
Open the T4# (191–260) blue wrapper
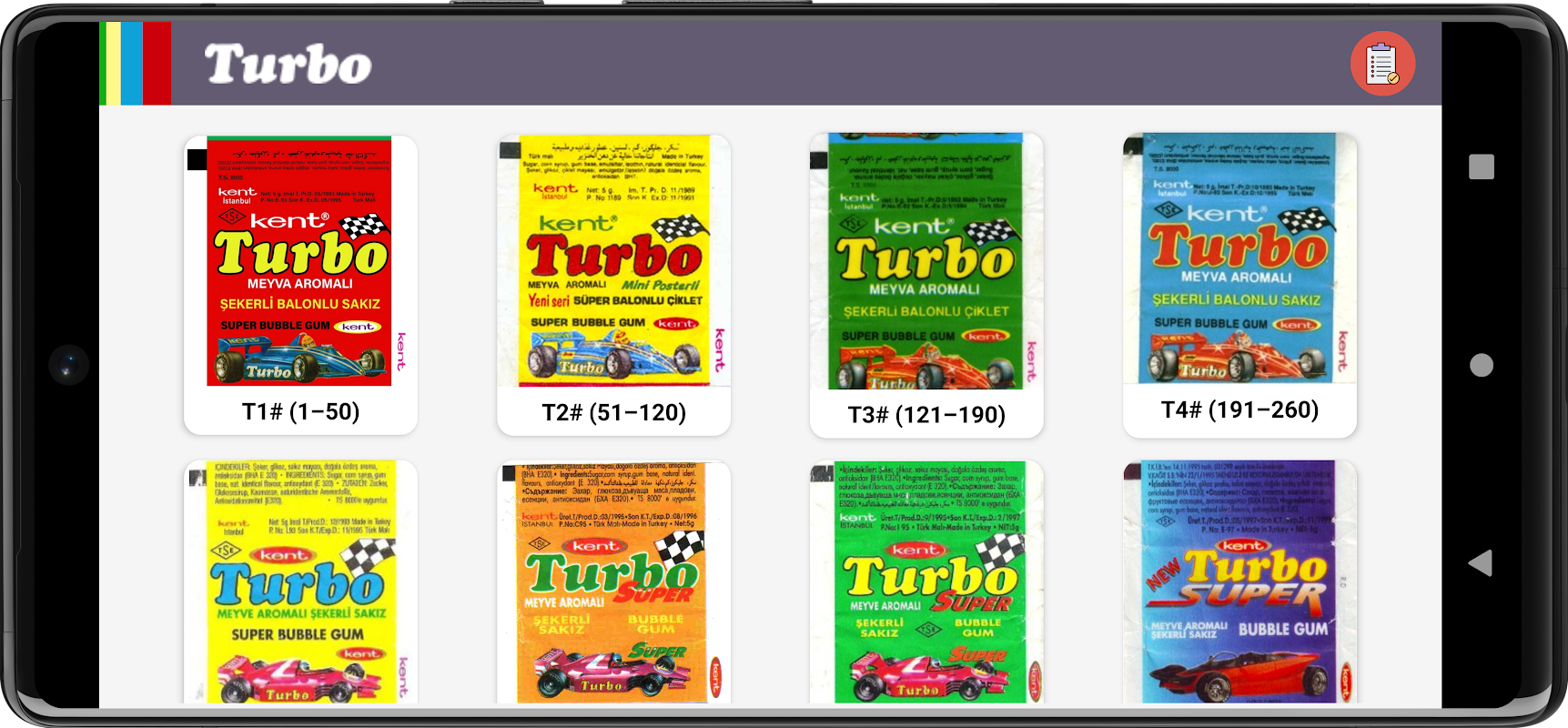click(x=1239, y=258)
